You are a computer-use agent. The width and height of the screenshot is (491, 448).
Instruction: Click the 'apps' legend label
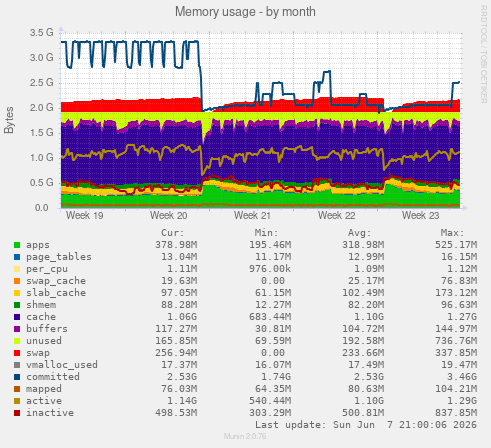tap(38, 245)
